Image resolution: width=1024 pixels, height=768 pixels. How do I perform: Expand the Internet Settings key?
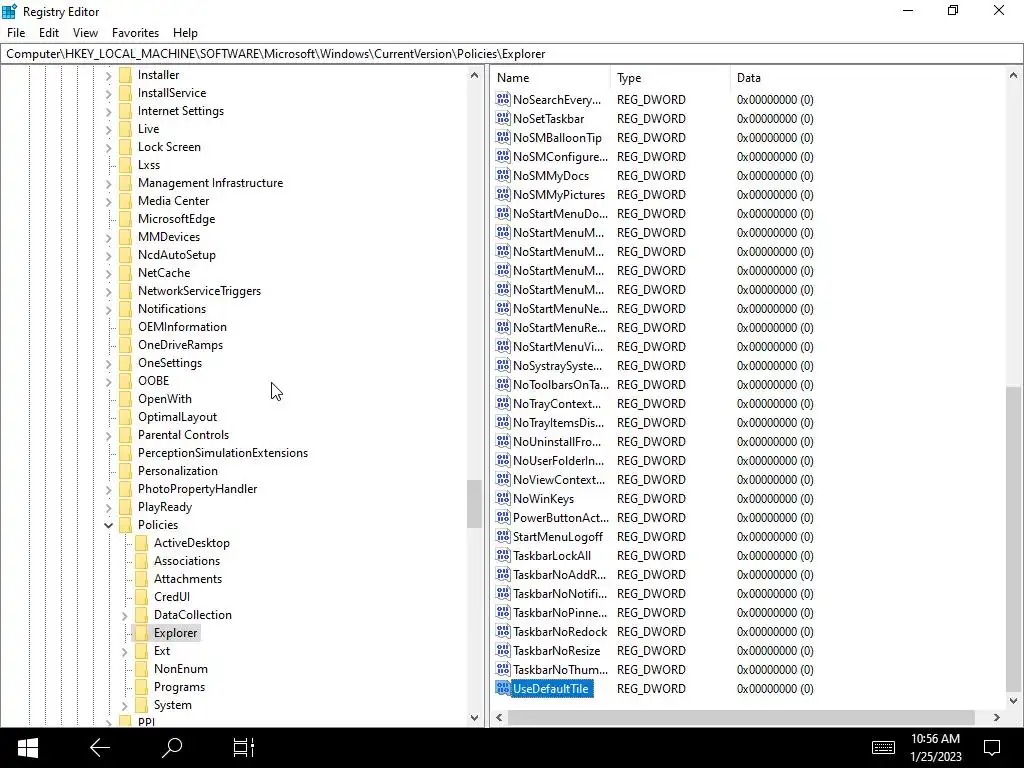point(108,111)
